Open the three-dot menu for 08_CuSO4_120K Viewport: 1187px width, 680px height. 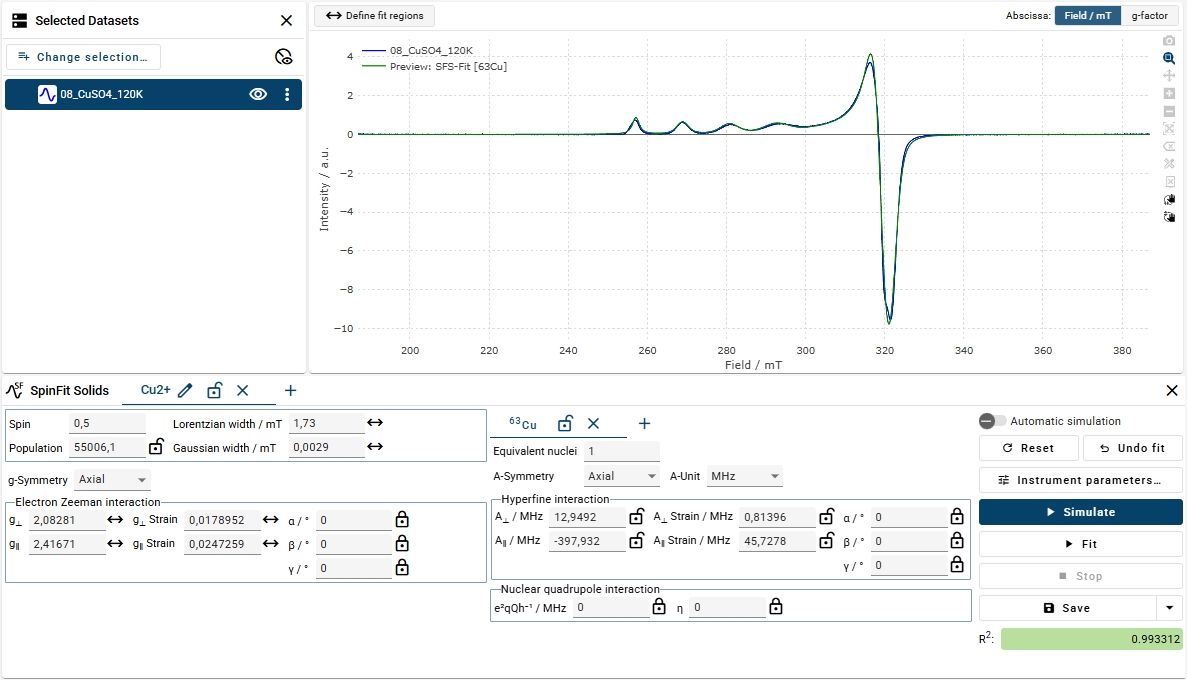pyautogui.click(x=287, y=95)
